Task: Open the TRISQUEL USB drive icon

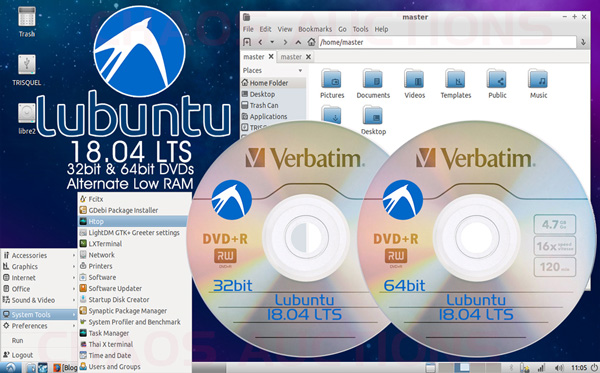Action: tap(27, 69)
